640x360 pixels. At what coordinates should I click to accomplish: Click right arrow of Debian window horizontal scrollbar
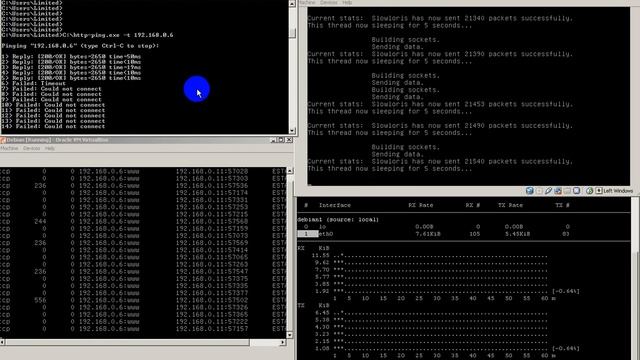click(282, 342)
